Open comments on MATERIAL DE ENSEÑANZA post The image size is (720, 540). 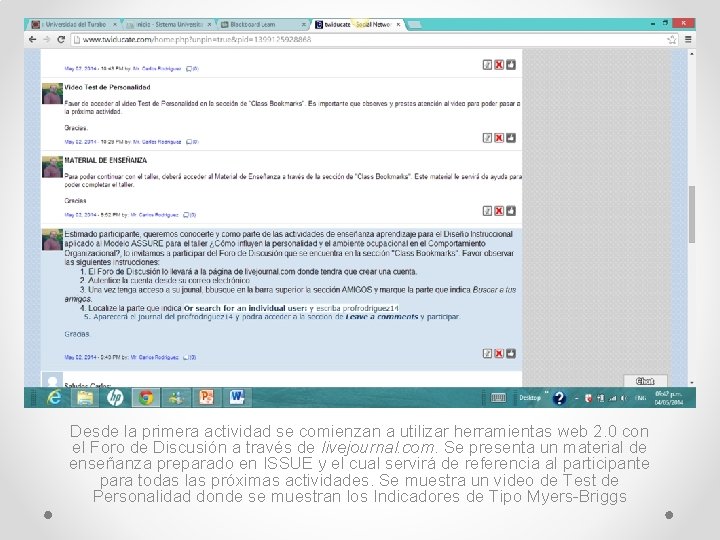(x=190, y=215)
